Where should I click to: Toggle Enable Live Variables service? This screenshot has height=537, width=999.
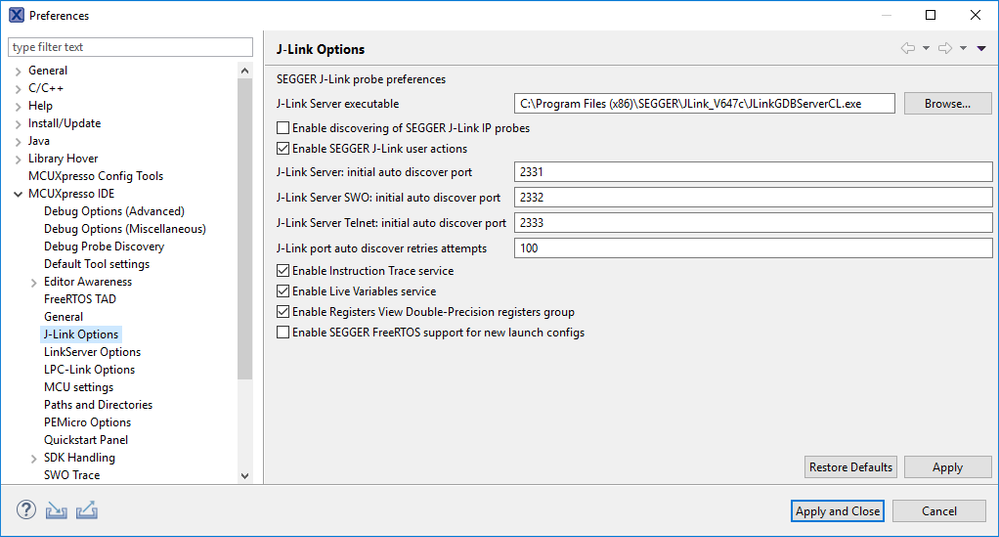pos(283,291)
